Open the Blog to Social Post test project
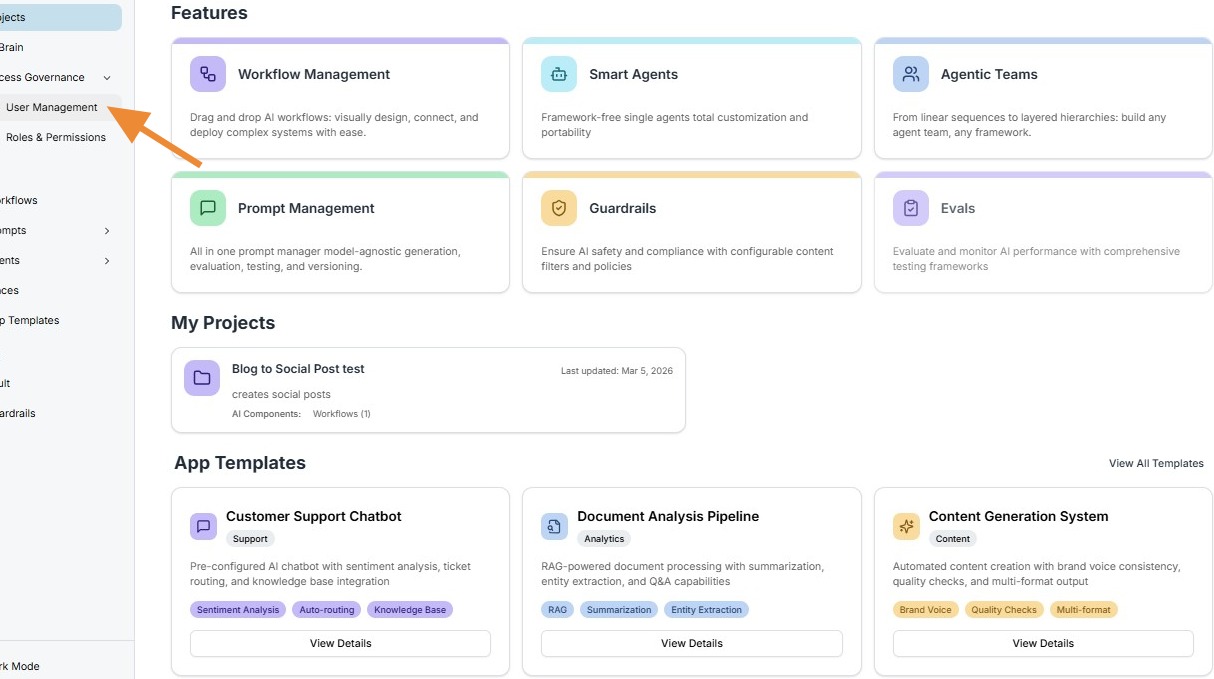Image resolution: width=1214 pixels, height=679 pixels. [x=298, y=369]
